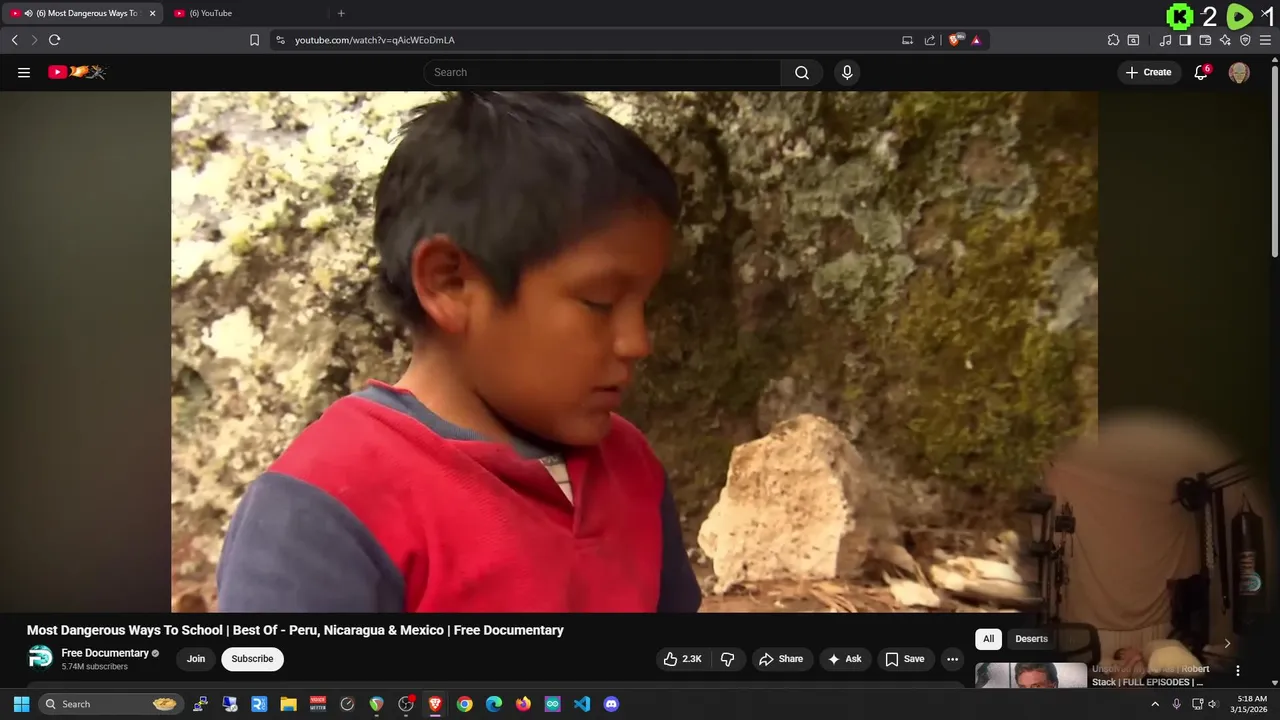Open Brave VPN shield icon
The width and height of the screenshot is (1280, 720).
[x=1245, y=40]
